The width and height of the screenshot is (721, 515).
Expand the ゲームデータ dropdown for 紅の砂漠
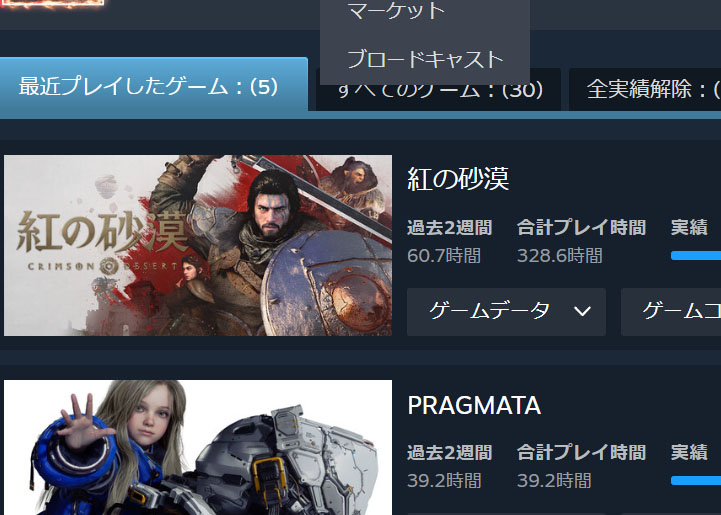(x=506, y=312)
